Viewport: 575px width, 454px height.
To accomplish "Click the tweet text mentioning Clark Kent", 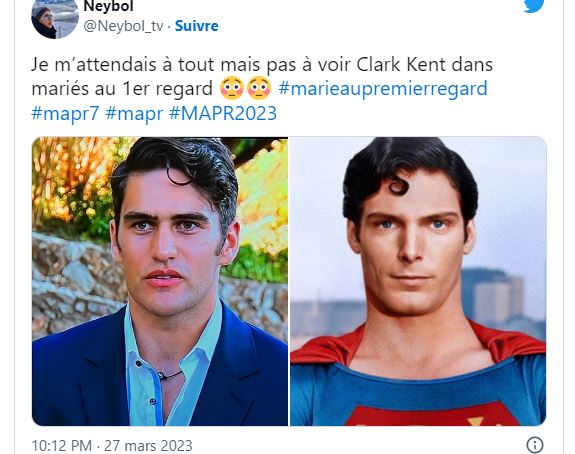I will [262, 65].
